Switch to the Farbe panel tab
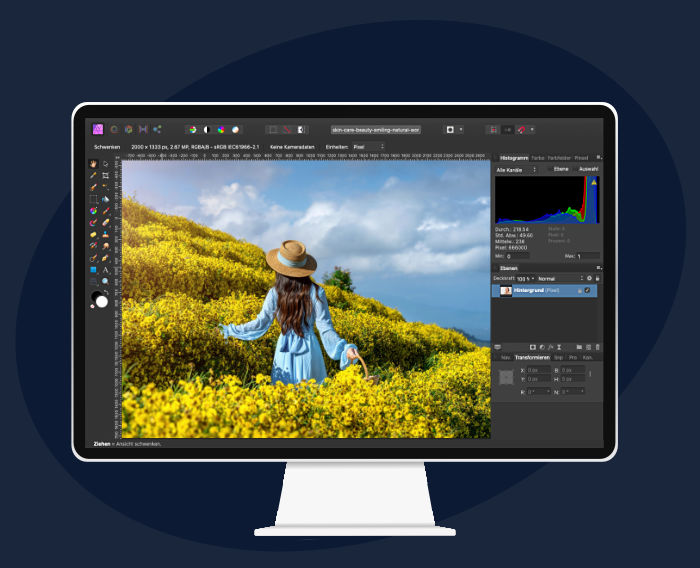Image resolution: width=700 pixels, height=568 pixels. click(x=538, y=158)
